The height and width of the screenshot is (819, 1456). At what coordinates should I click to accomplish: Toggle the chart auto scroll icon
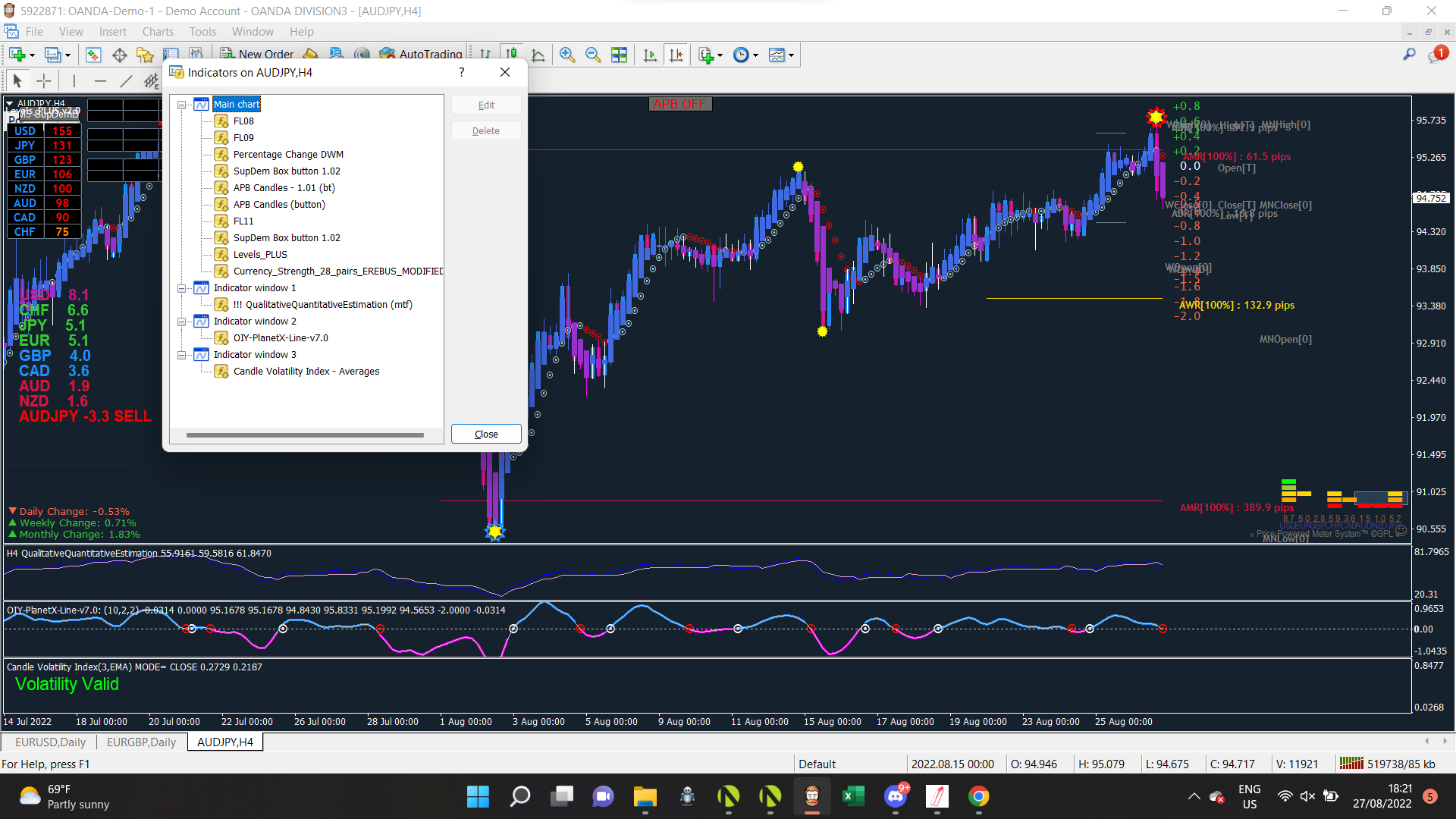(x=650, y=55)
